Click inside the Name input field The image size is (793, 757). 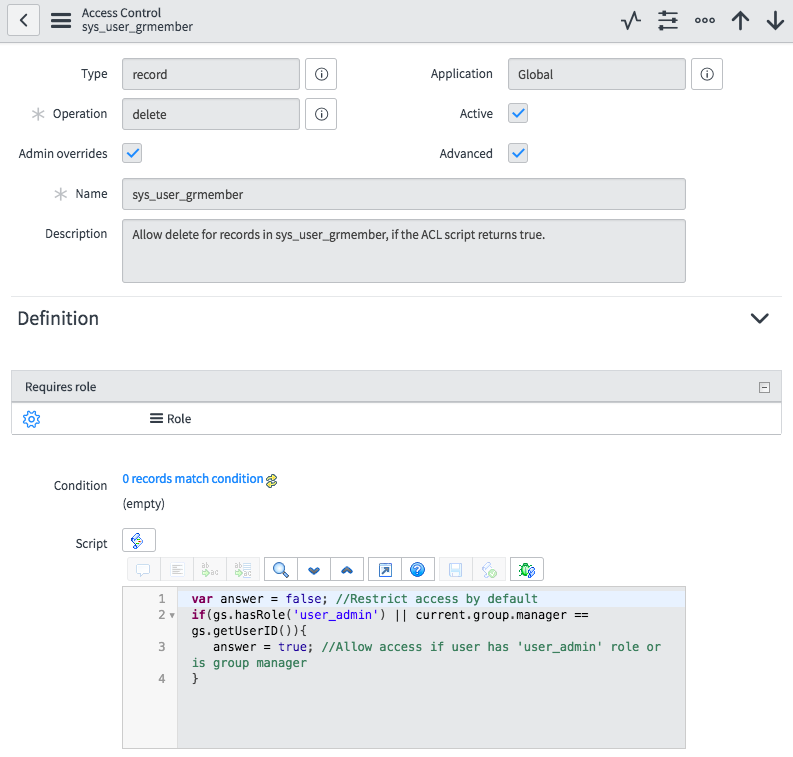[x=403, y=194]
